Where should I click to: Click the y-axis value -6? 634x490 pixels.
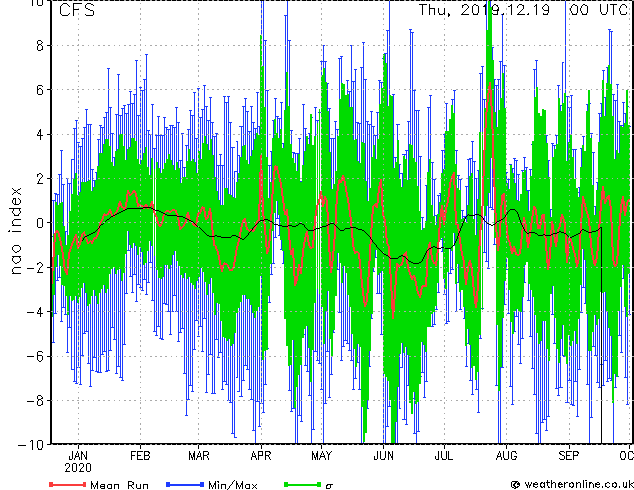(x=35, y=356)
